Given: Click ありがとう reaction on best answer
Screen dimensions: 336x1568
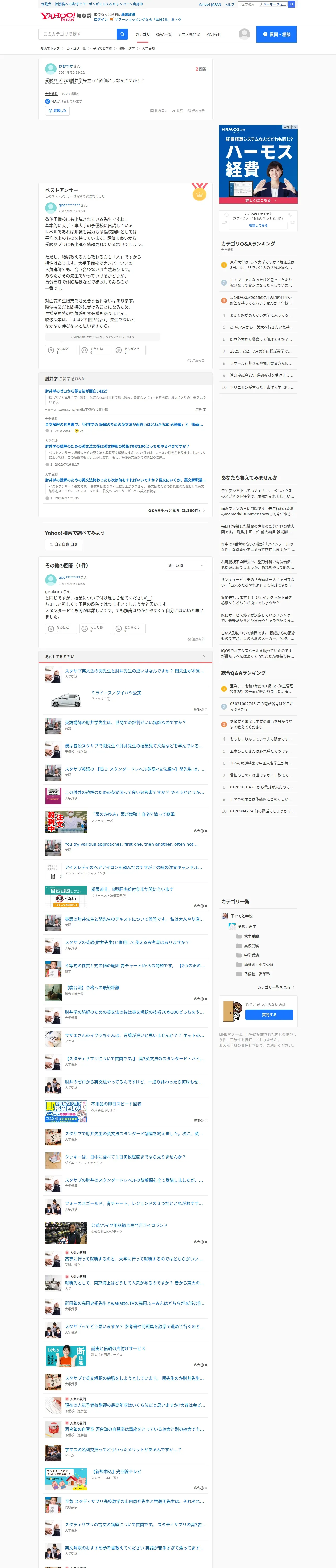Looking at the screenshot, I should pos(129,350).
